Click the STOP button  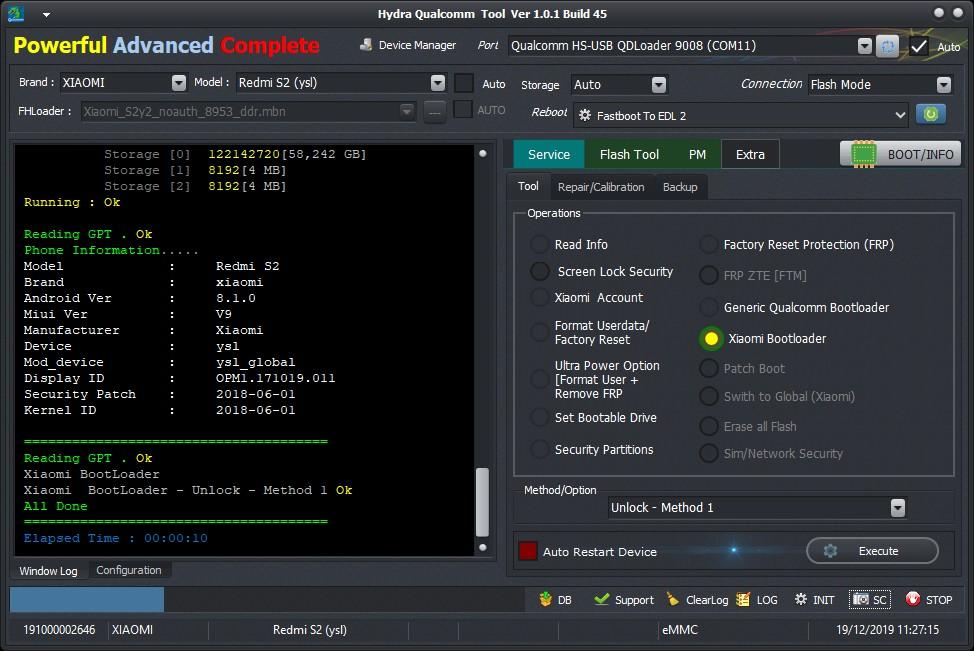coord(929,599)
